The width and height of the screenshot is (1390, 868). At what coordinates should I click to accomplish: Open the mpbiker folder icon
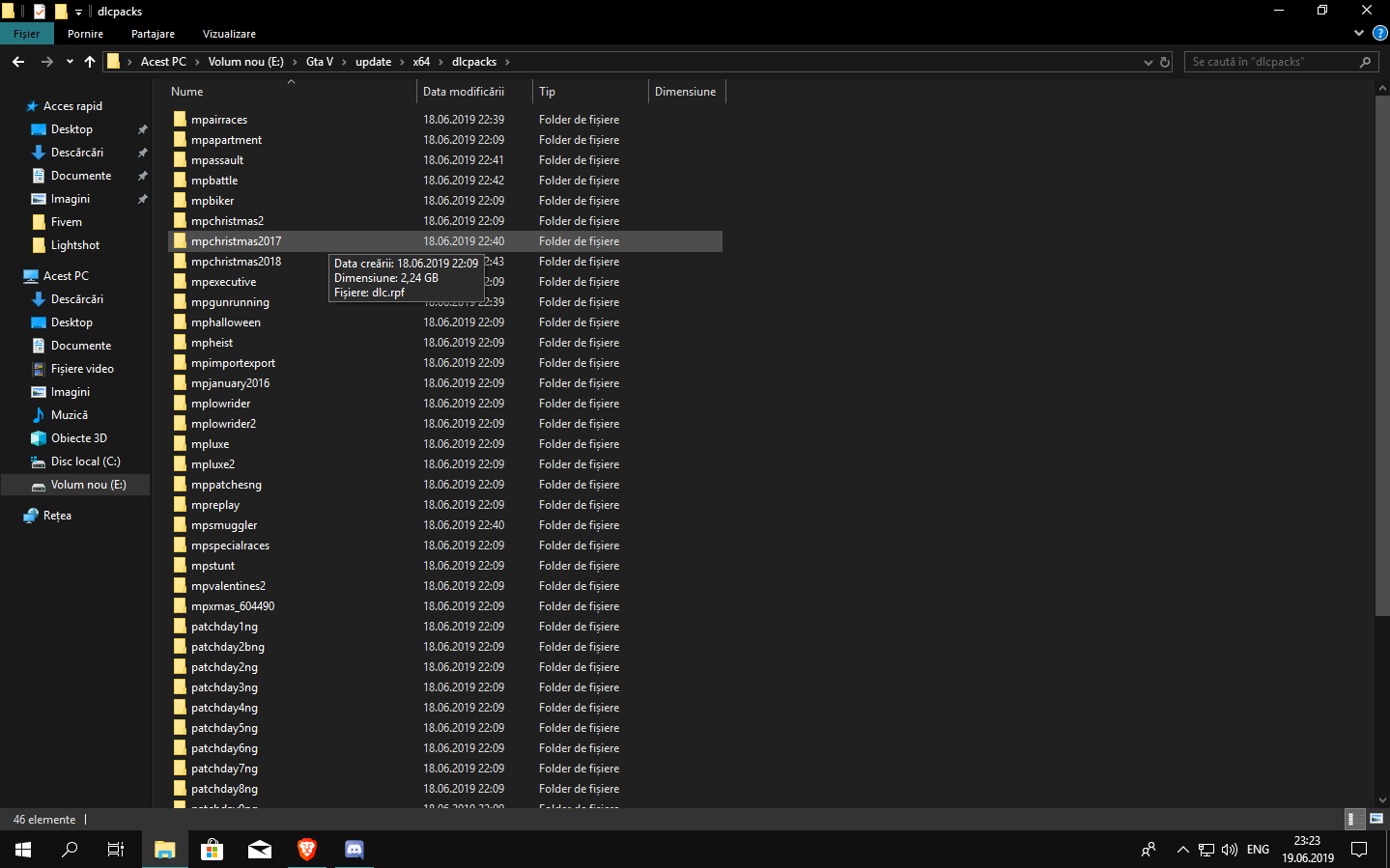[x=180, y=201]
